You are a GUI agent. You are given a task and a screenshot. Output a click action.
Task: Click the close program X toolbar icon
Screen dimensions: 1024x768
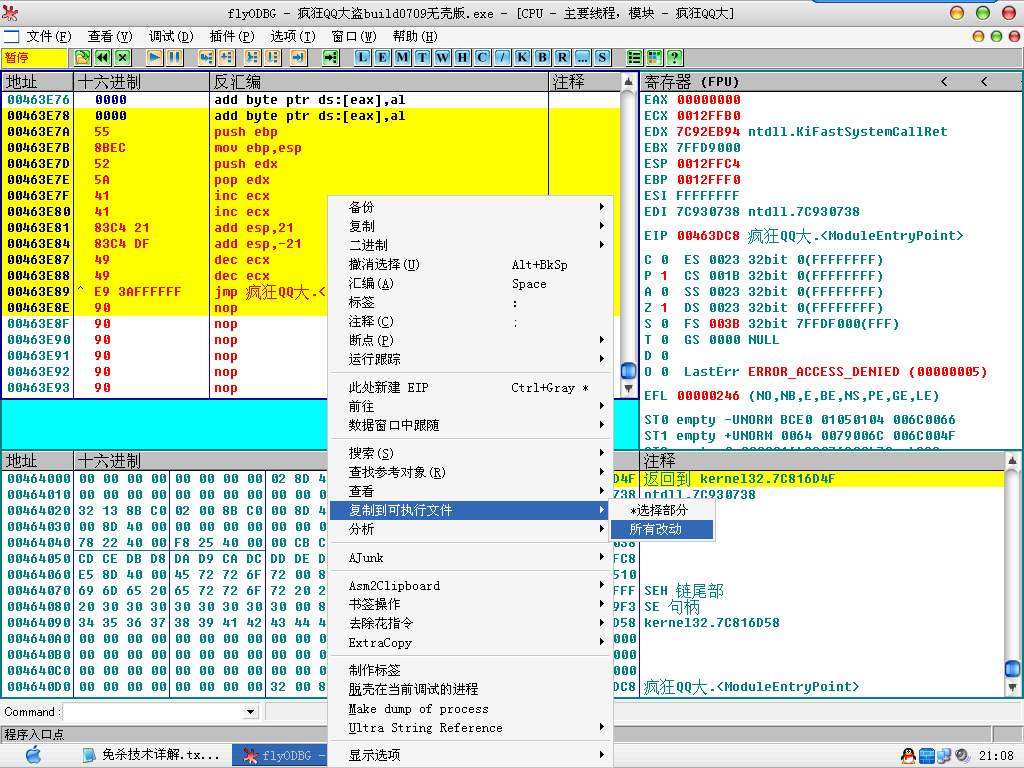click(123, 57)
